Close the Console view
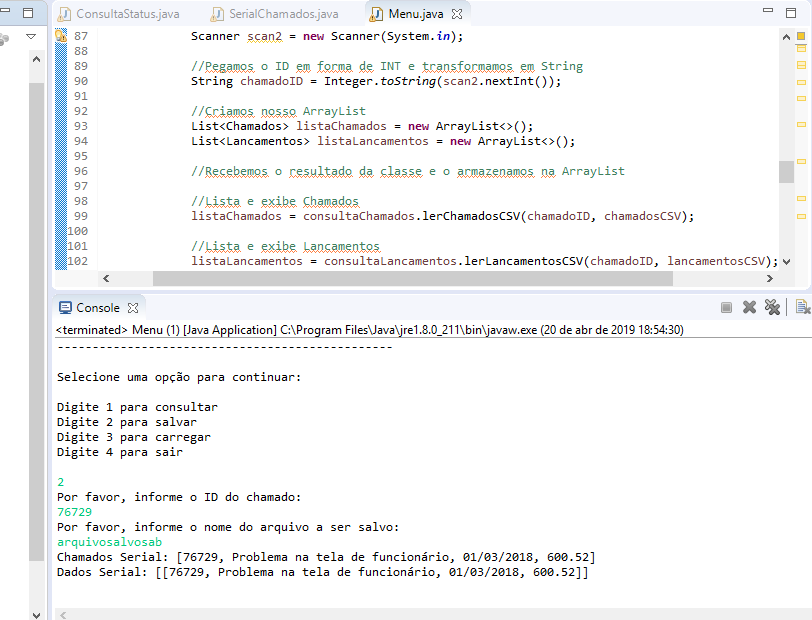Viewport: 812px width, 620px height. click(133, 308)
